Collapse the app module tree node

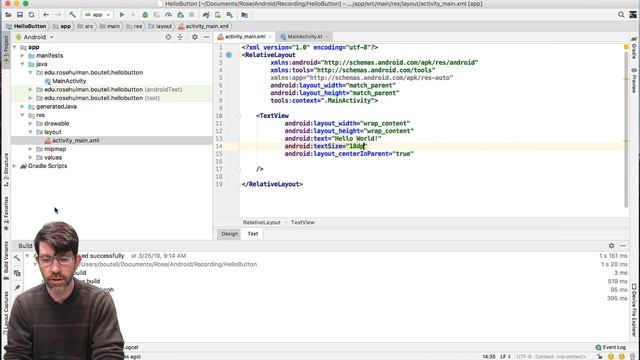15,47
